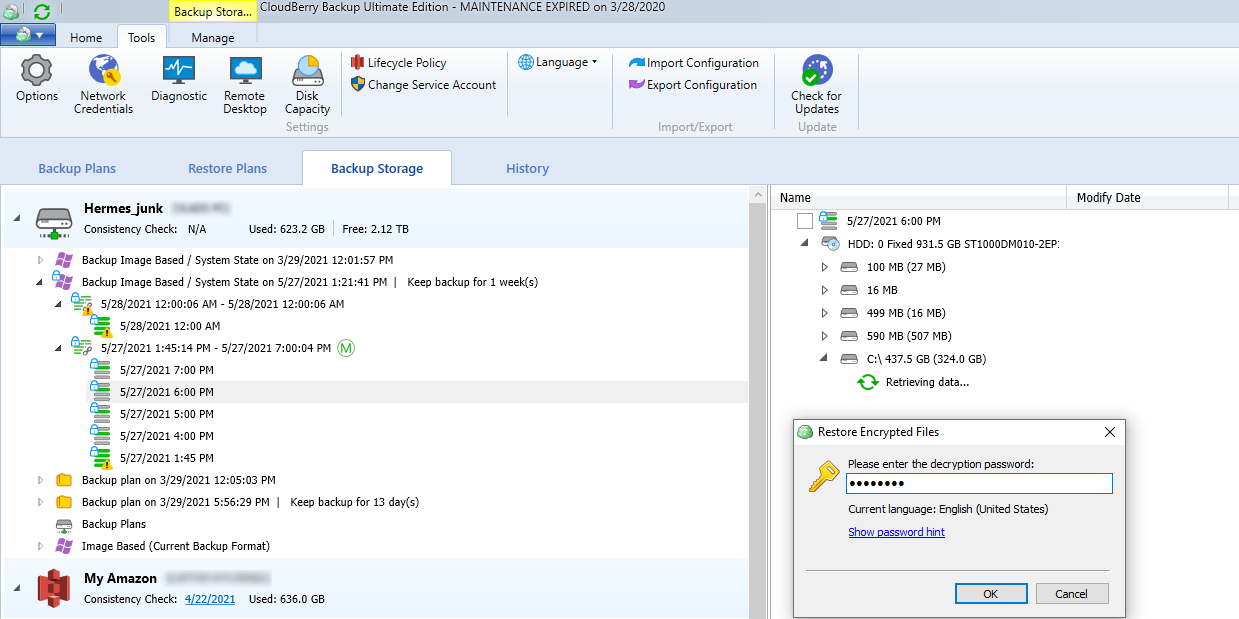This screenshot has height=619, width=1239.
Task: Expand Image Based (Current Backup Format)
Action: click(40, 546)
